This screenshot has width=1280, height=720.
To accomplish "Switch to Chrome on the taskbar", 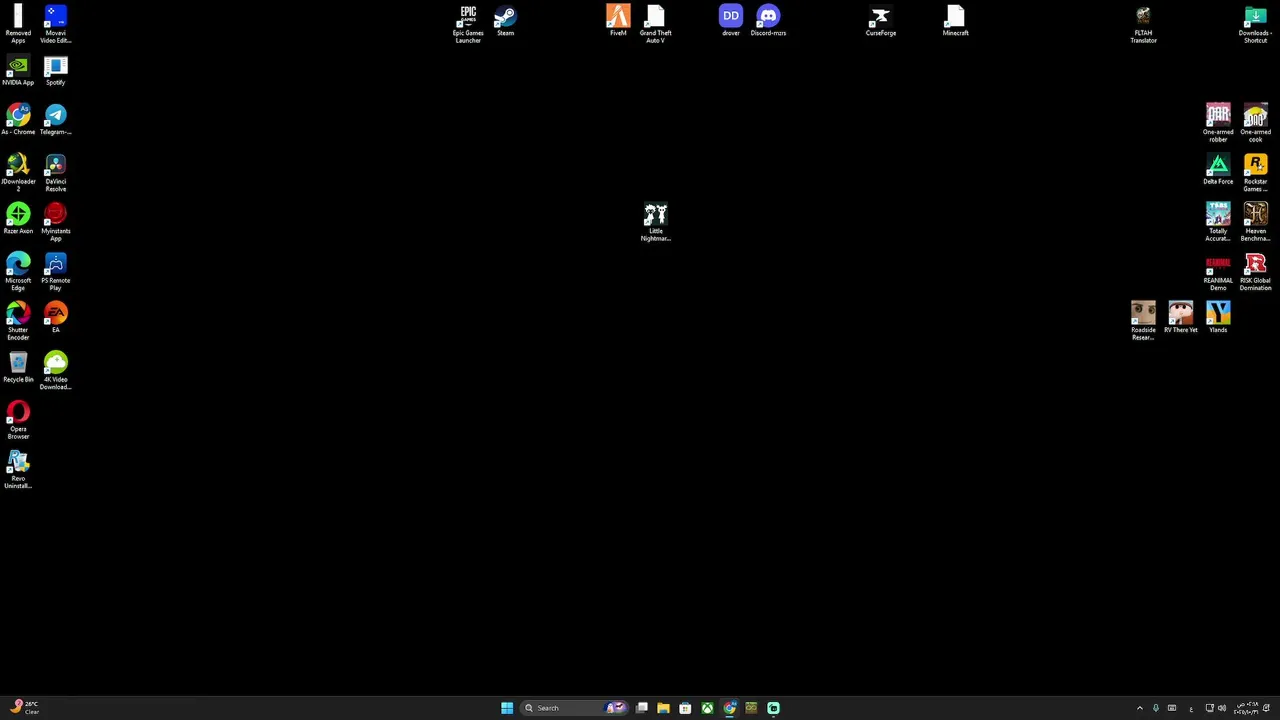I will pyautogui.click(x=729, y=708).
